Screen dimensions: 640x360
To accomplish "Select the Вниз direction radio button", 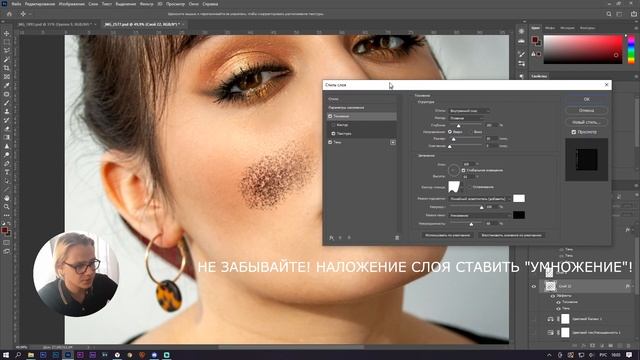I will tap(470, 132).
